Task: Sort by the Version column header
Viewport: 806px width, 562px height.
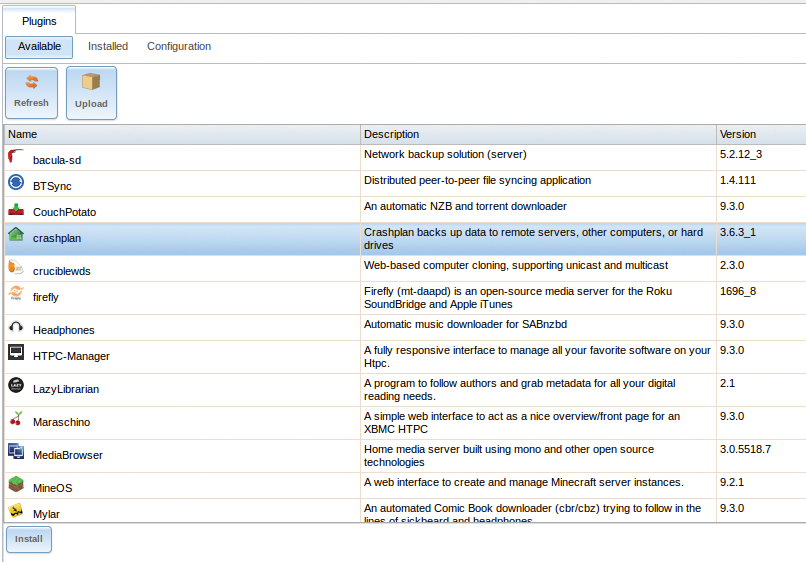Action: 761,134
